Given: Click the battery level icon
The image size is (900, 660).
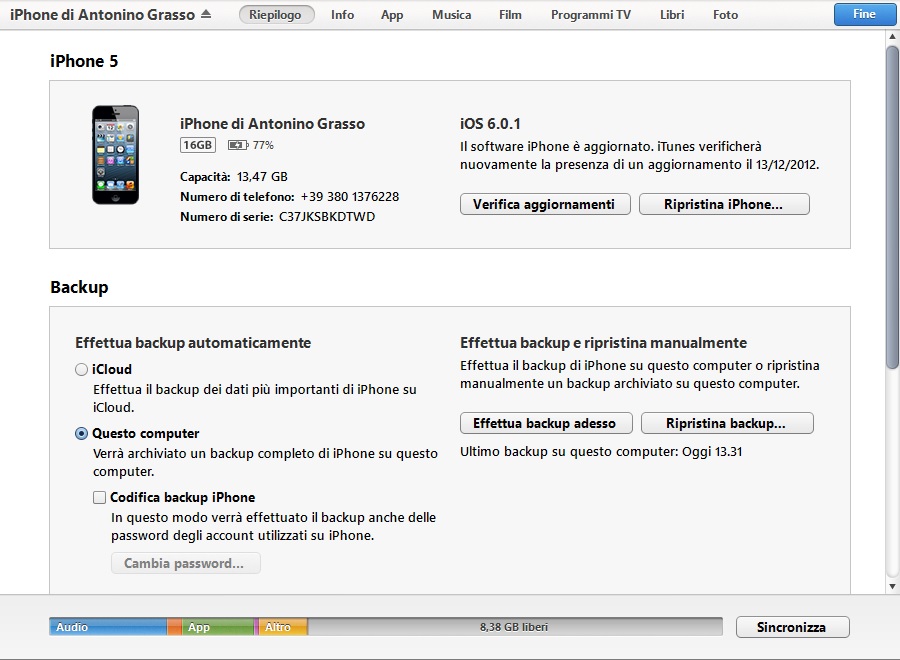Looking at the screenshot, I should (238, 145).
